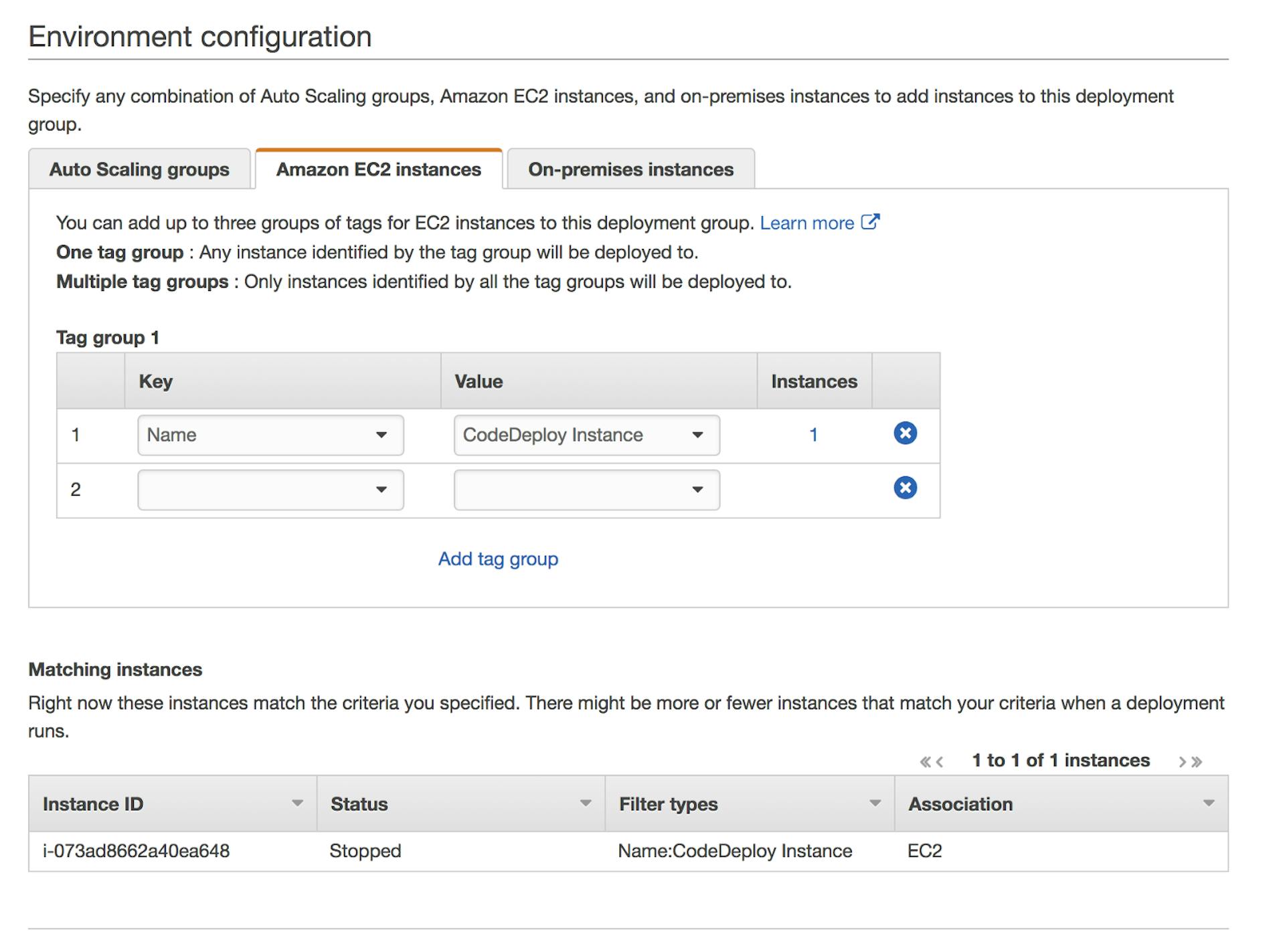Switch to the Auto Scaling groups tab
This screenshot has width=1285, height=952.
pyautogui.click(x=139, y=169)
